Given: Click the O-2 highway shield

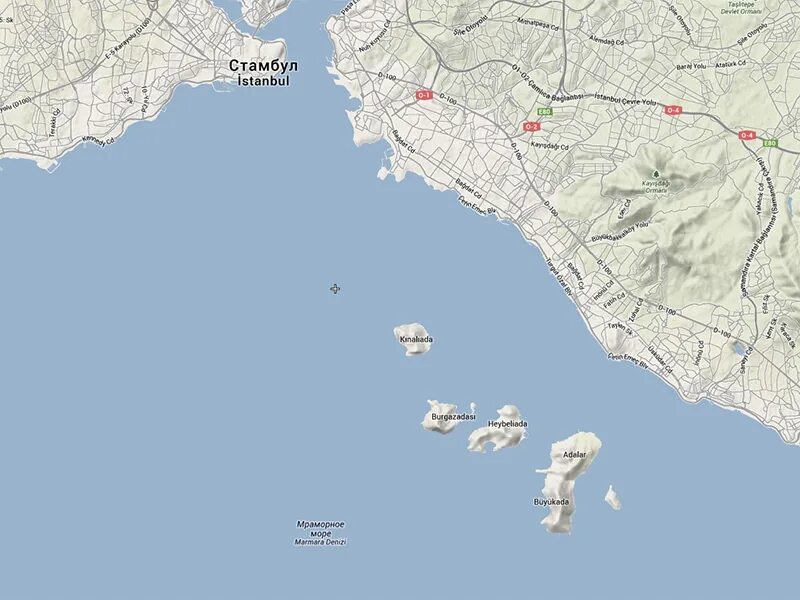Looking at the screenshot, I should click(531, 126).
